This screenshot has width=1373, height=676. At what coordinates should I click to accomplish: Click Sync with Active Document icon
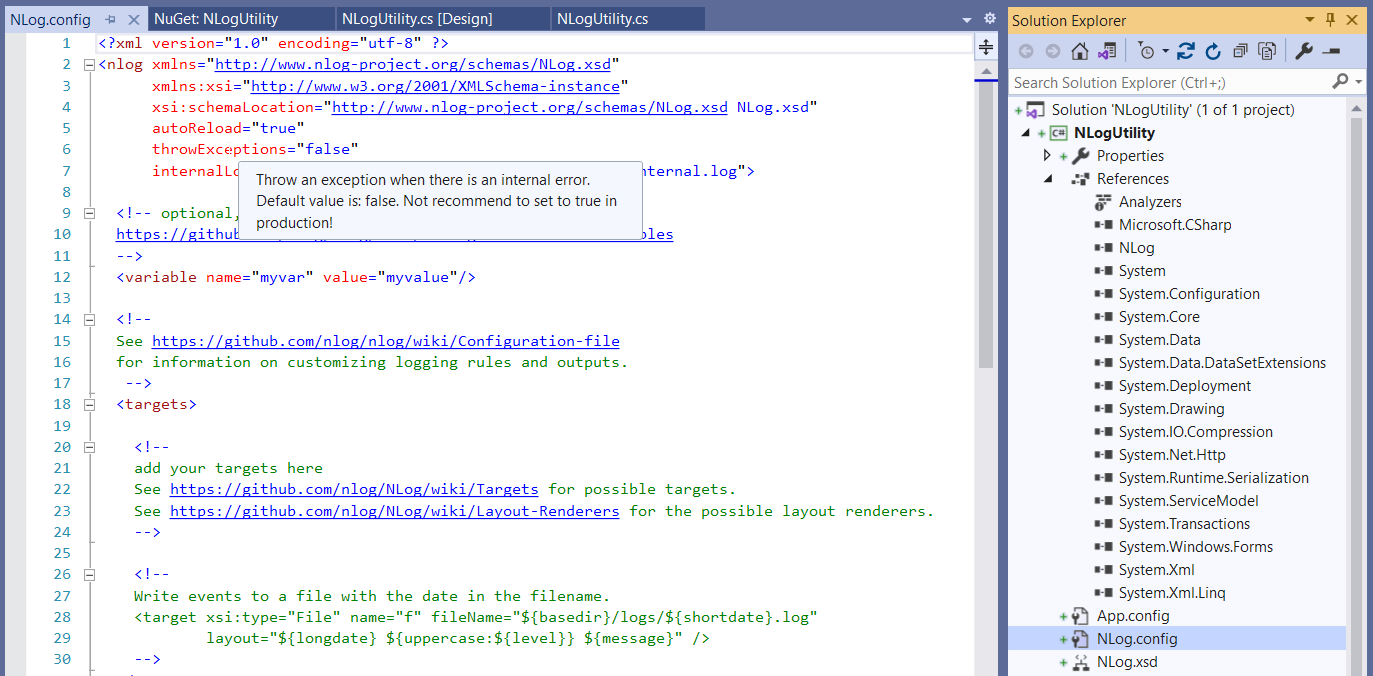[1186, 51]
